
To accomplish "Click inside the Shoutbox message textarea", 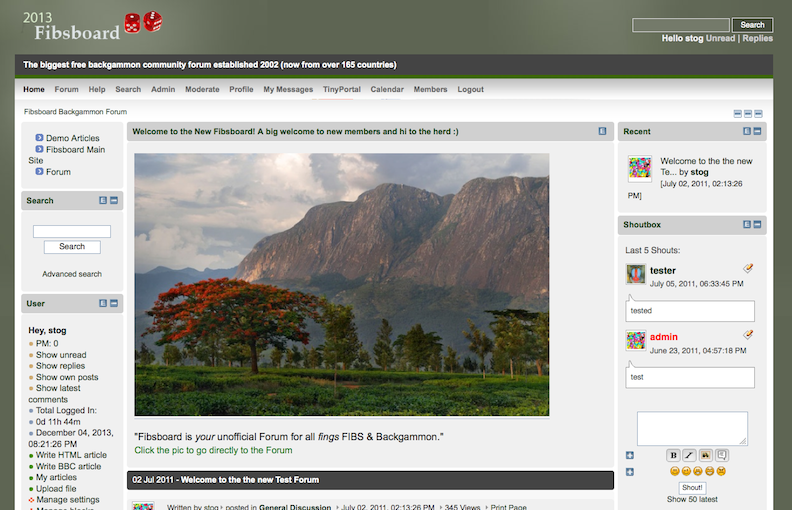I will click(692, 428).
